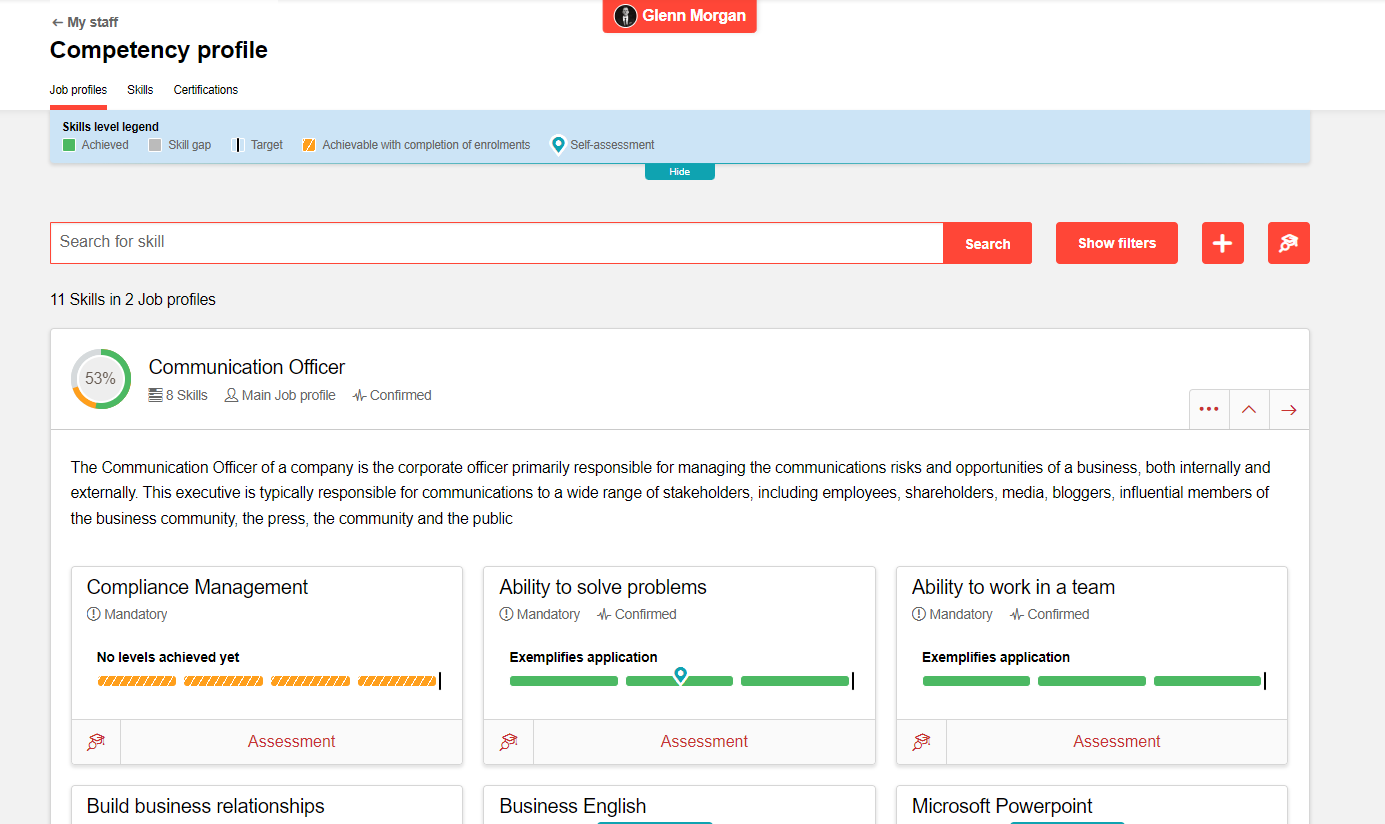
Task: Show filters for skills
Action: pos(1116,243)
